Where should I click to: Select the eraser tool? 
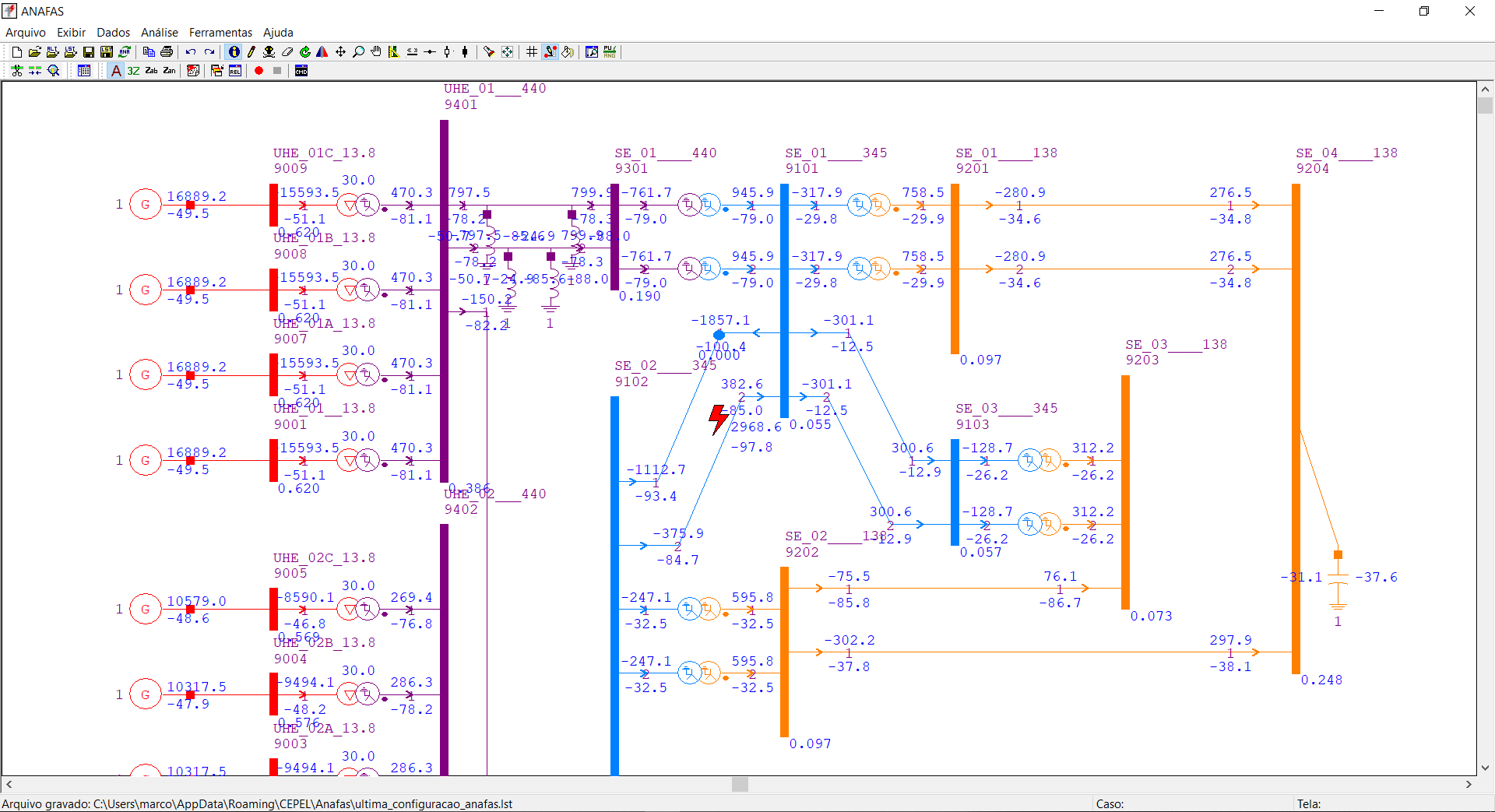pos(287,52)
